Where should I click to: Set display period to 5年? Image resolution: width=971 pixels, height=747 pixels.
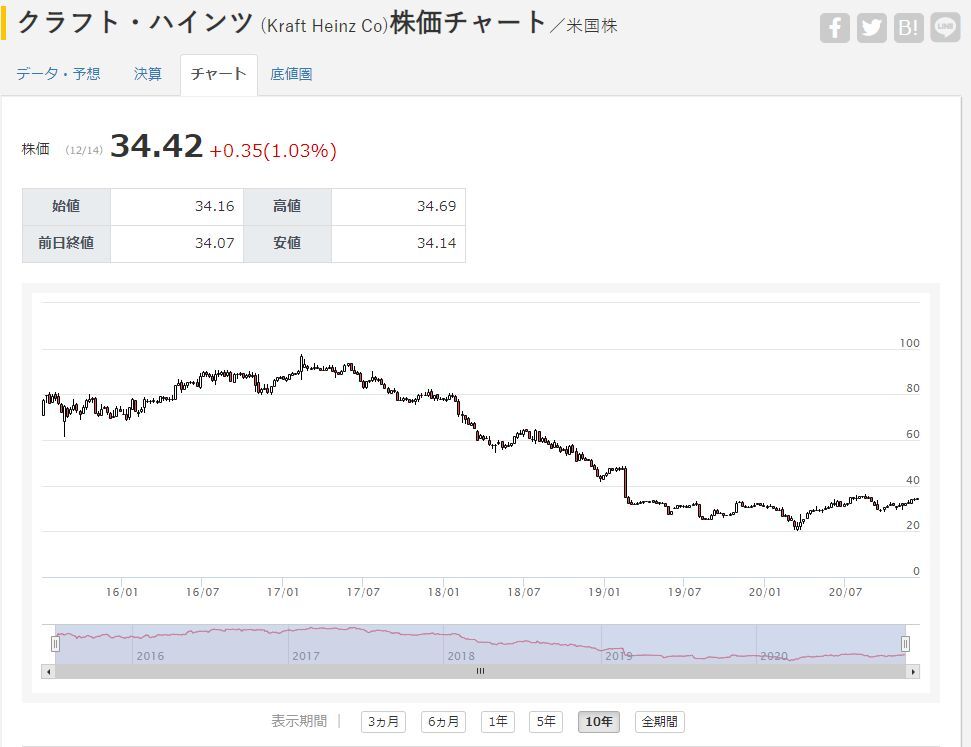[546, 722]
